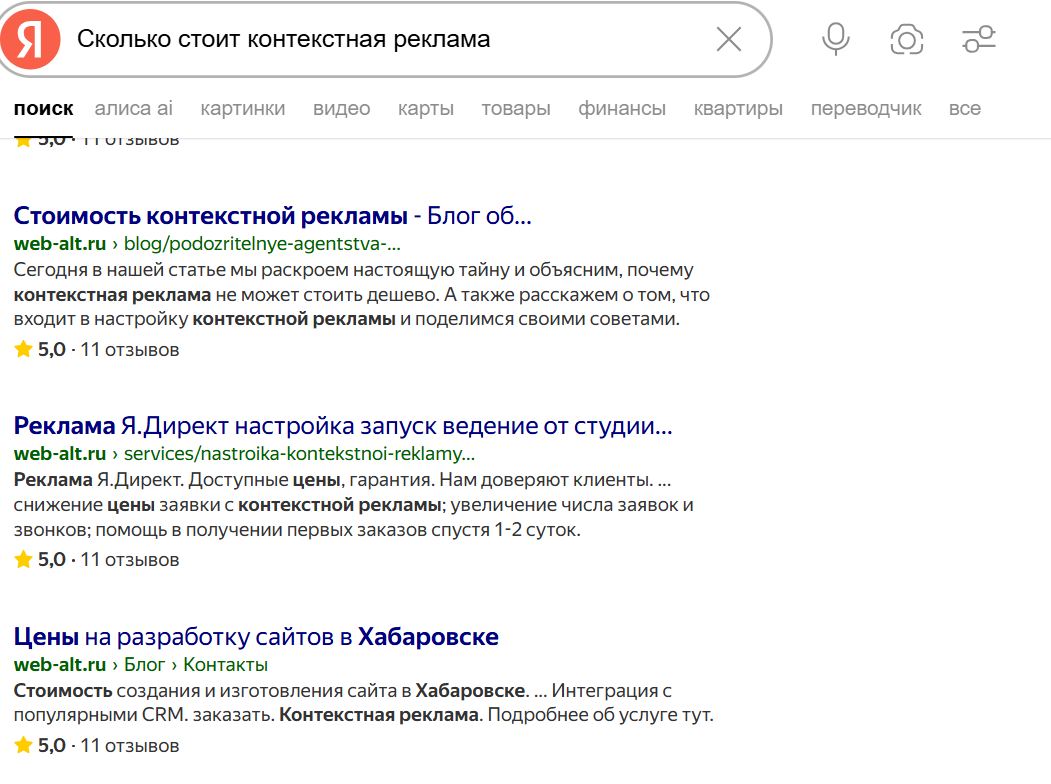Click '11 отзывов' under 'Реклама Я.Директ' result
The height and width of the screenshot is (784, 1051).
tap(129, 559)
